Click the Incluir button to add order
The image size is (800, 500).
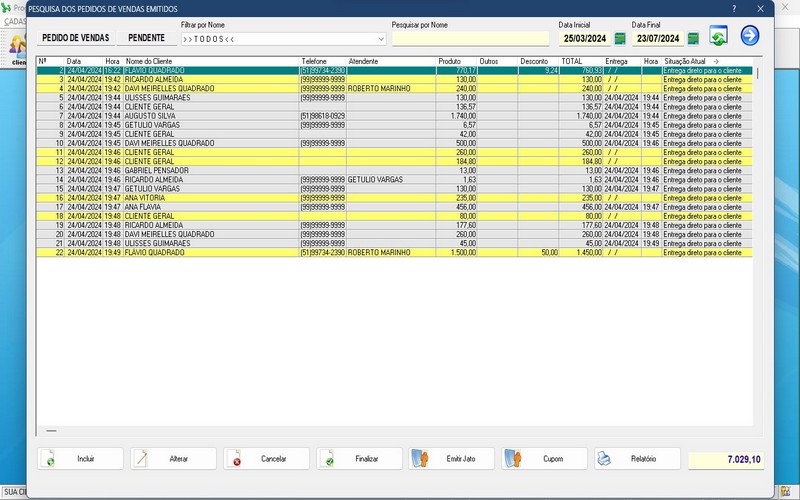coord(80,458)
